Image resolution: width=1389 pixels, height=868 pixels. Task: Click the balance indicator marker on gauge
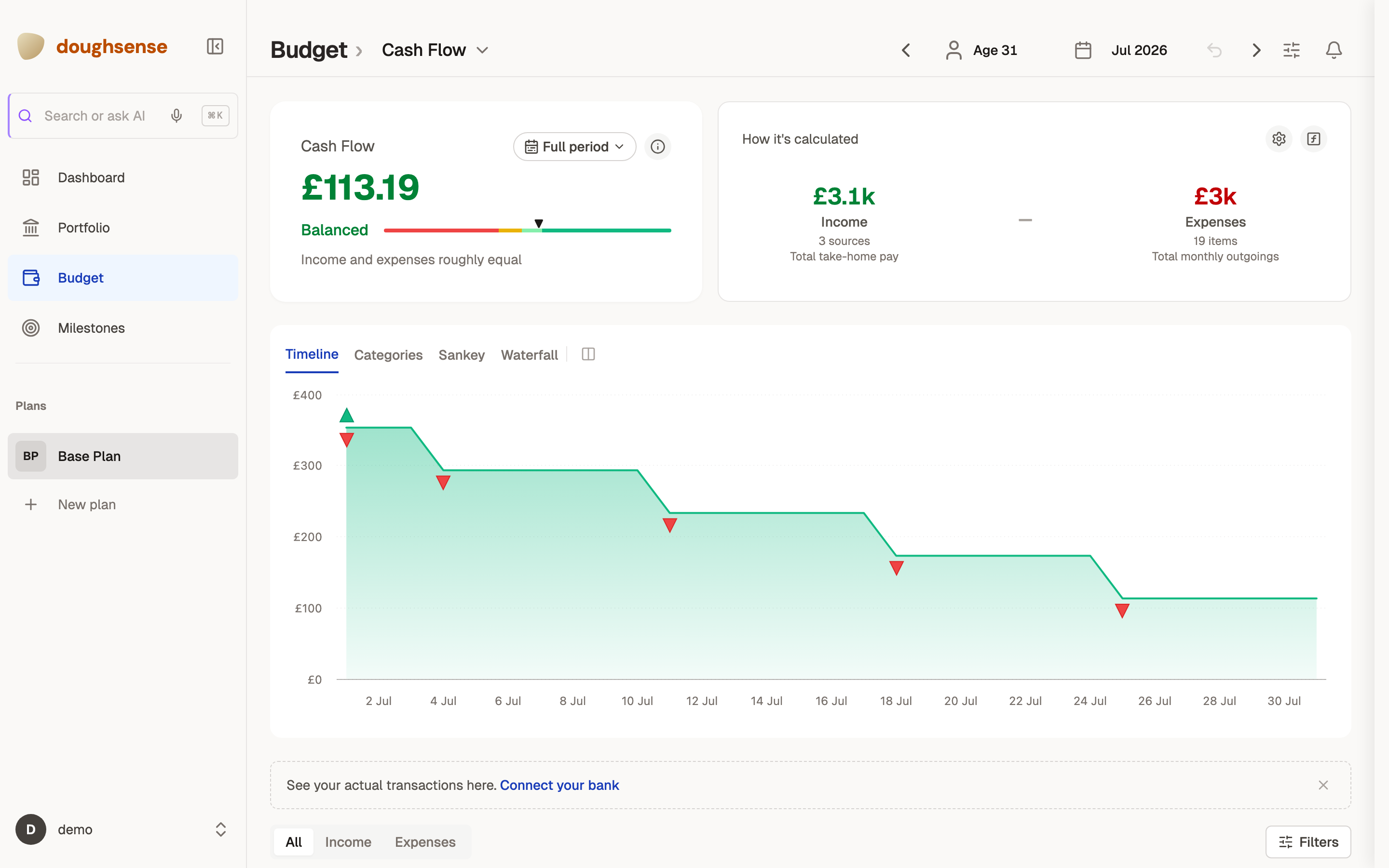[538, 223]
